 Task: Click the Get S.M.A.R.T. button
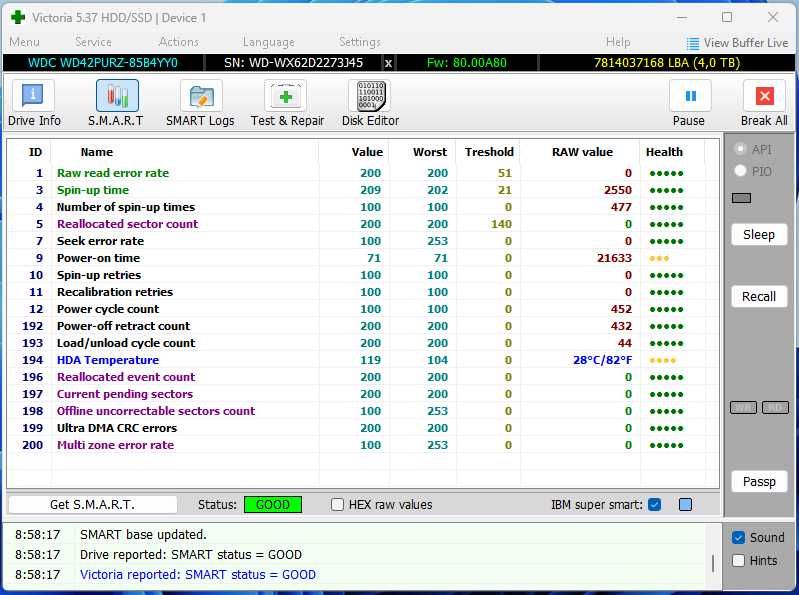(92, 505)
